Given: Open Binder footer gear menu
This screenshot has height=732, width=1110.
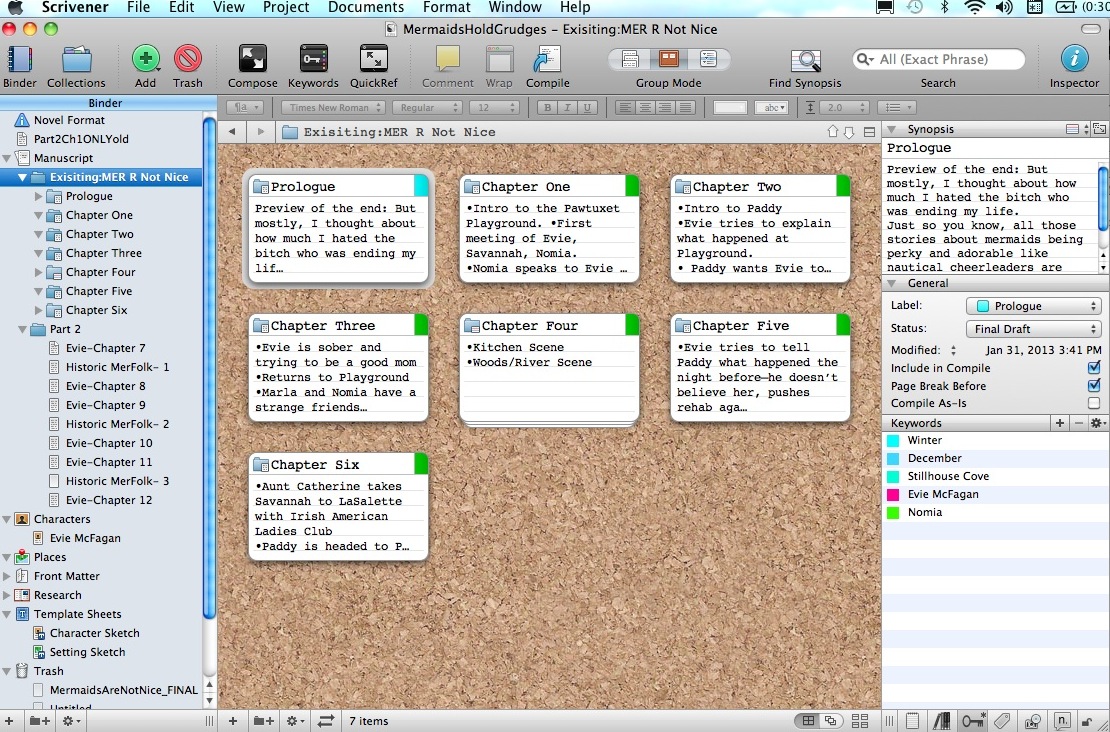Looking at the screenshot, I should 71,721.
